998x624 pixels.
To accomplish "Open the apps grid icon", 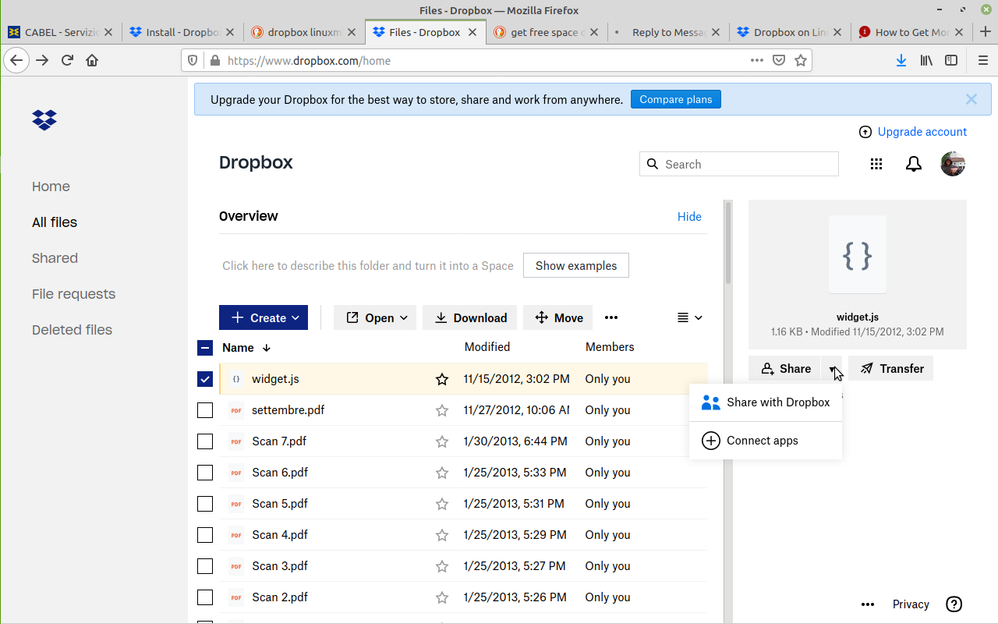I will pyautogui.click(x=876, y=165).
